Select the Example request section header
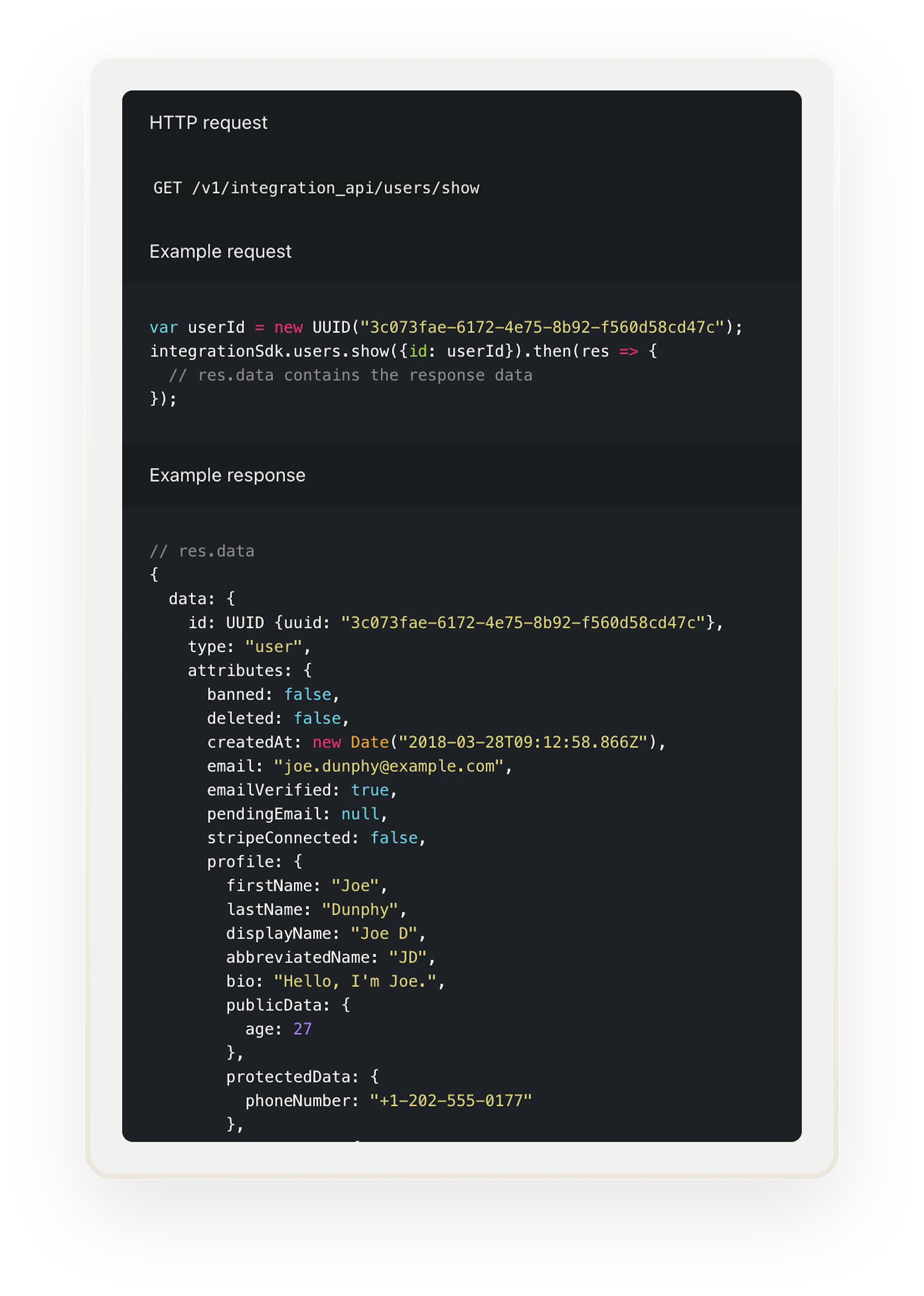Screen dimensions: 924x1296 pyautogui.click(x=221, y=251)
